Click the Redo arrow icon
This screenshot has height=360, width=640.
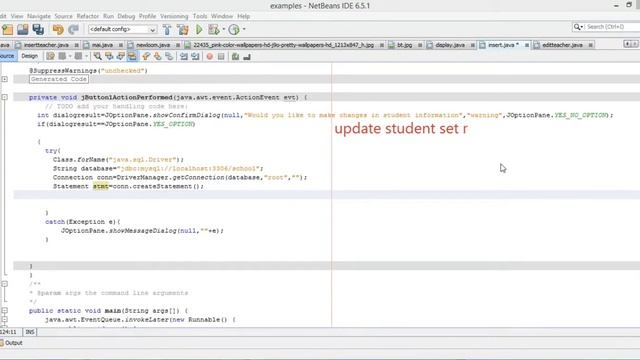pyautogui.click(x=73, y=29)
